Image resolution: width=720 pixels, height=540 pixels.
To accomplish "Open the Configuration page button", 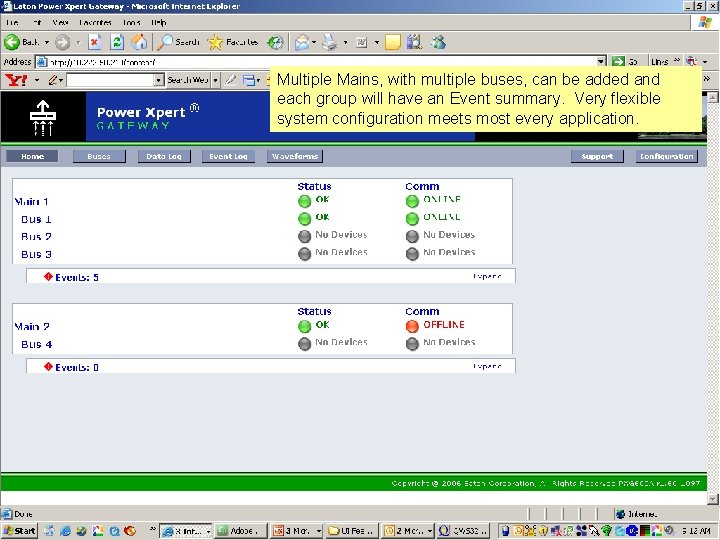I will (667, 157).
